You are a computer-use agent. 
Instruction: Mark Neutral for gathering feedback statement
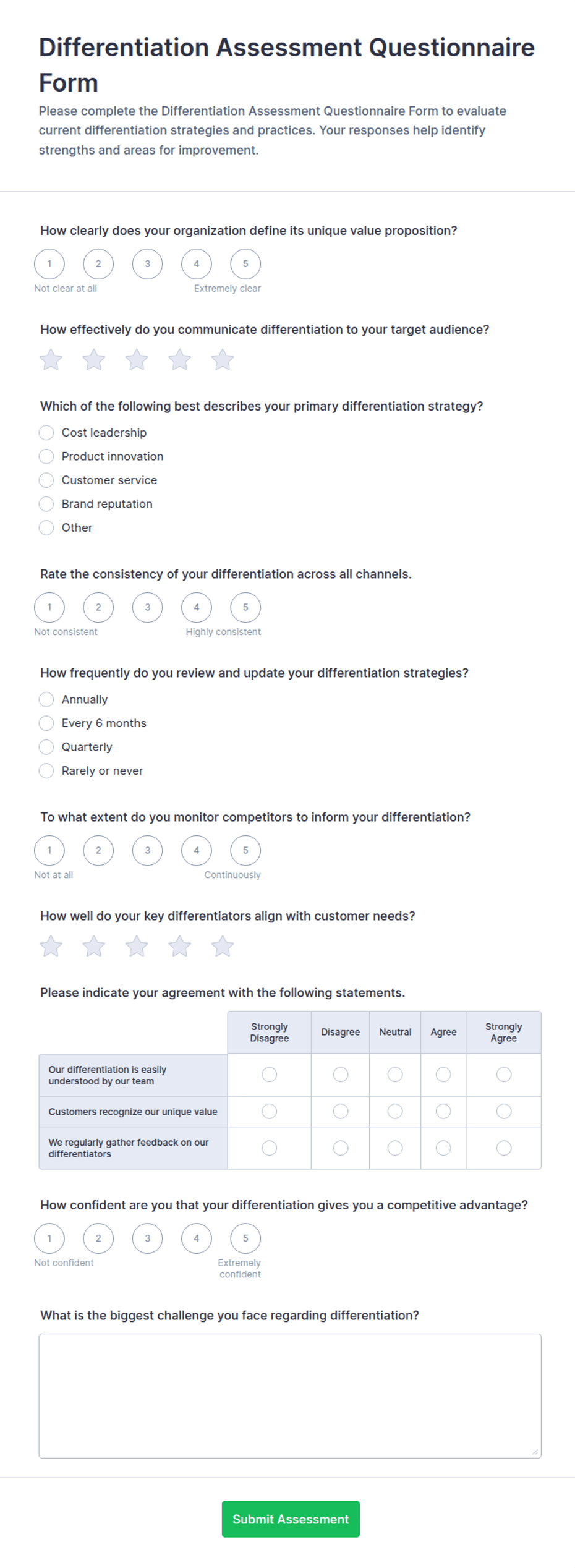(395, 1148)
